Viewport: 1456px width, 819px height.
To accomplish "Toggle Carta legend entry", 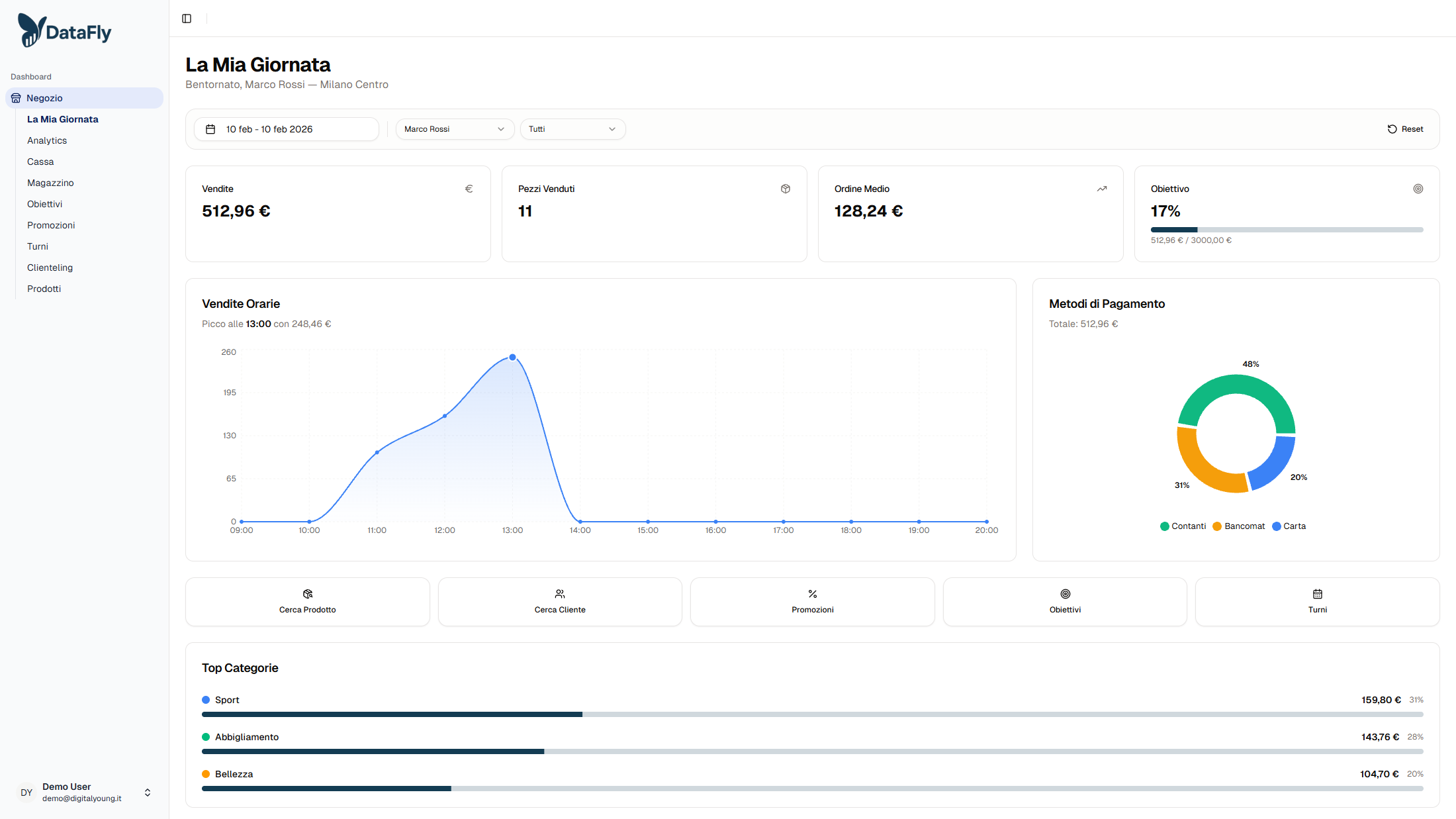I will pyautogui.click(x=1289, y=526).
